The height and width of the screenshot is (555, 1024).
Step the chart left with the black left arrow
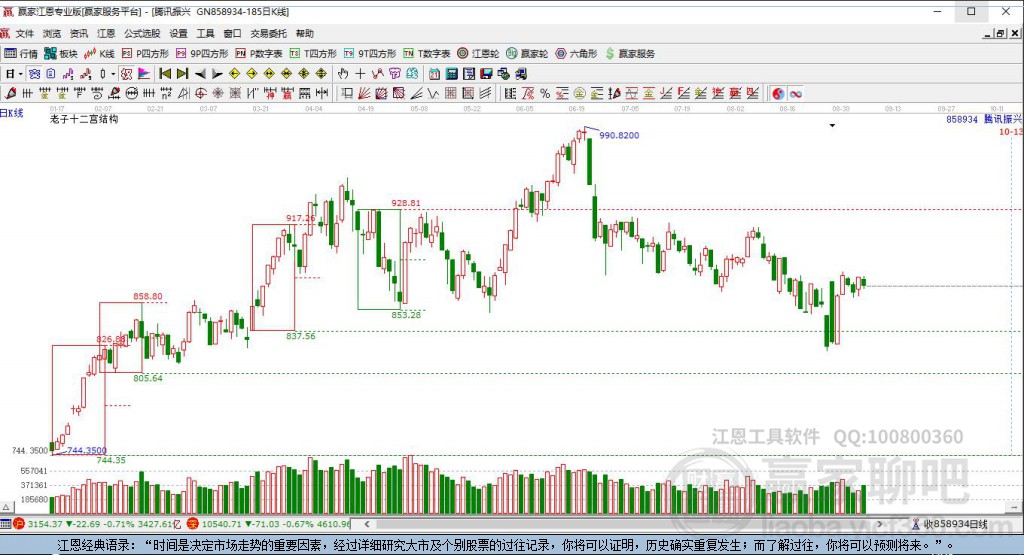(200, 74)
